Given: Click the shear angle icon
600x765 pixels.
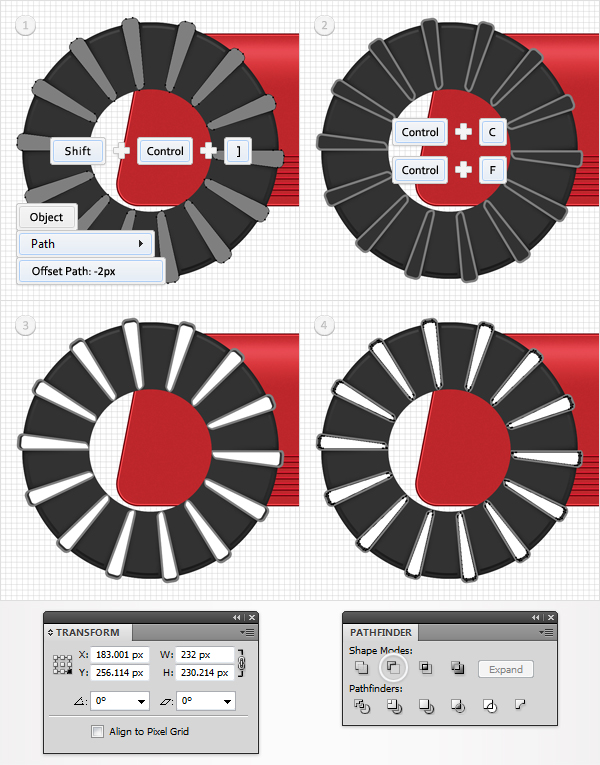Looking at the screenshot, I should pyautogui.click(x=166, y=702).
